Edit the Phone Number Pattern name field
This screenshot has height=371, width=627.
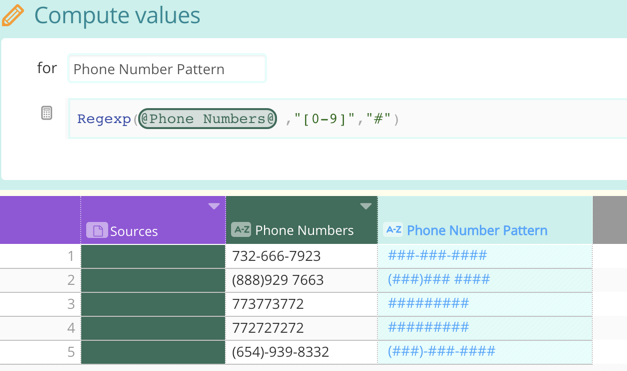[x=167, y=69]
